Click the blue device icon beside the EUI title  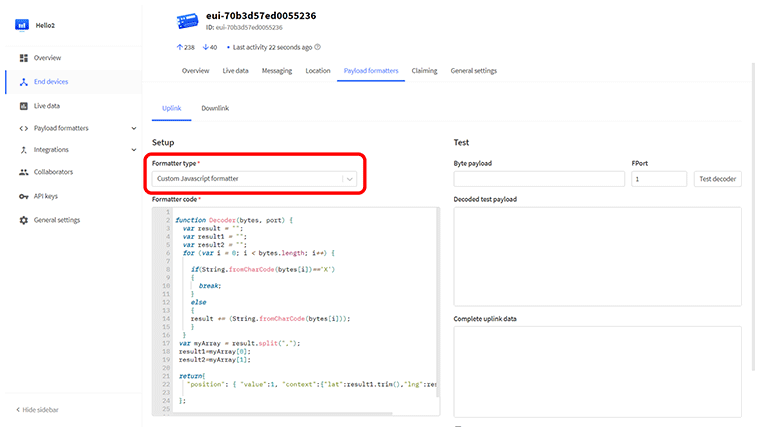[186, 21]
